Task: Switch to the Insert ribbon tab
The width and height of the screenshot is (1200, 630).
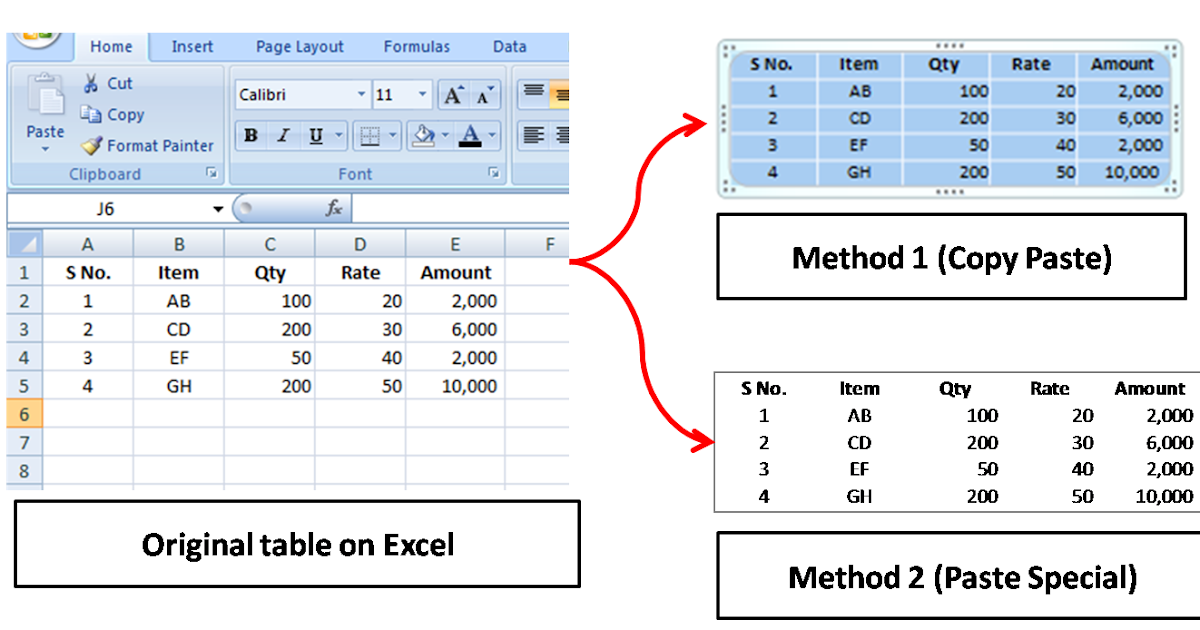Action: point(192,46)
